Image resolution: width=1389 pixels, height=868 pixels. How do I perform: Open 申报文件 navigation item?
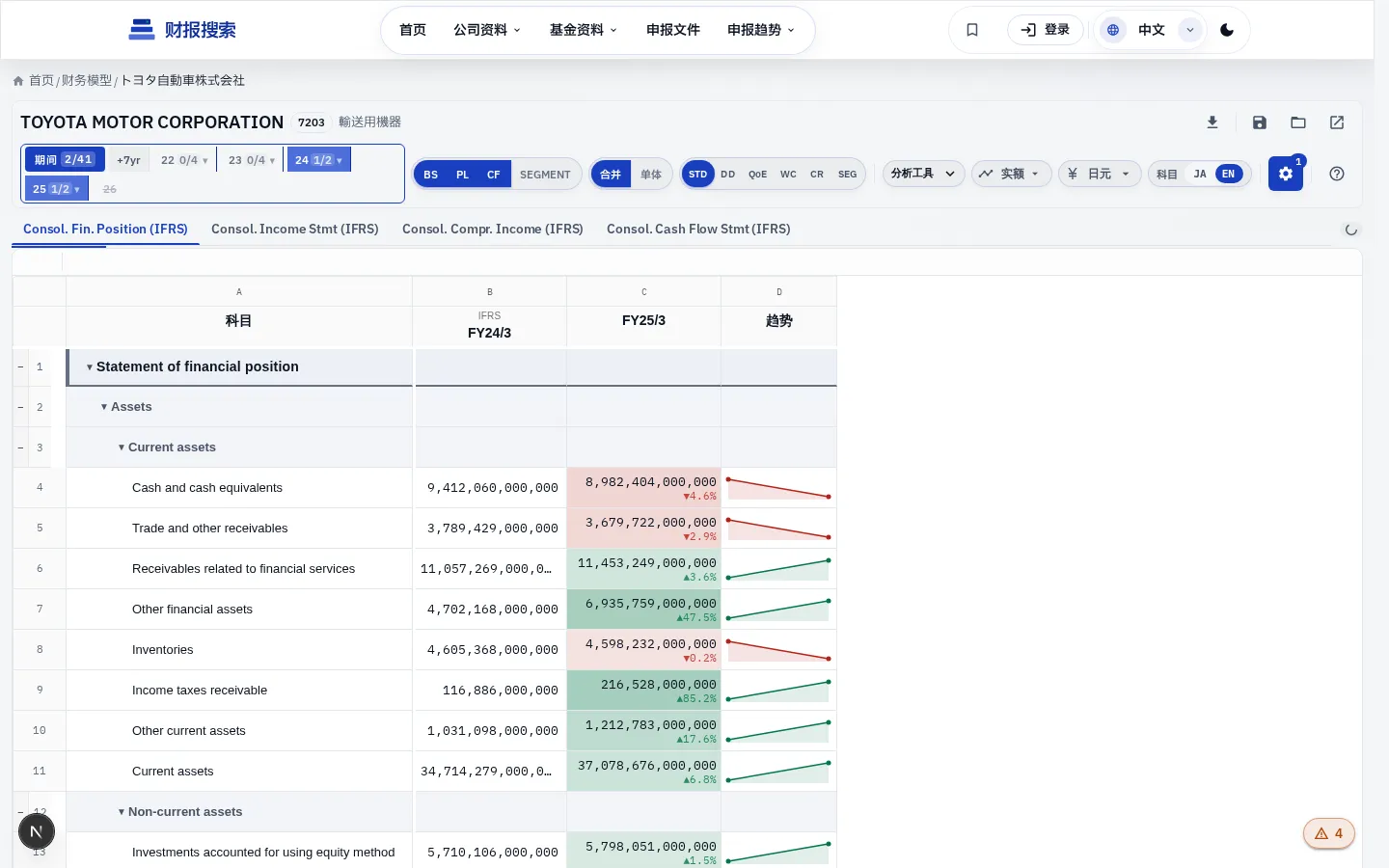tap(673, 30)
